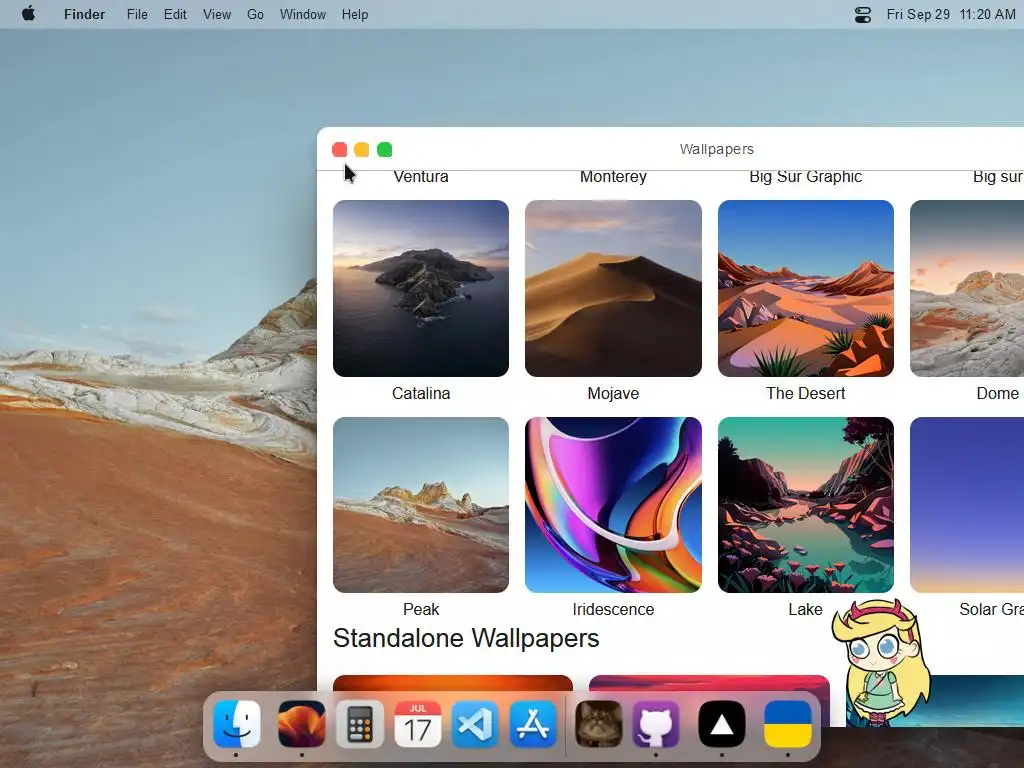This screenshot has height=768, width=1024.
Task: Click the Ventura wallpaper label
Action: point(421,178)
